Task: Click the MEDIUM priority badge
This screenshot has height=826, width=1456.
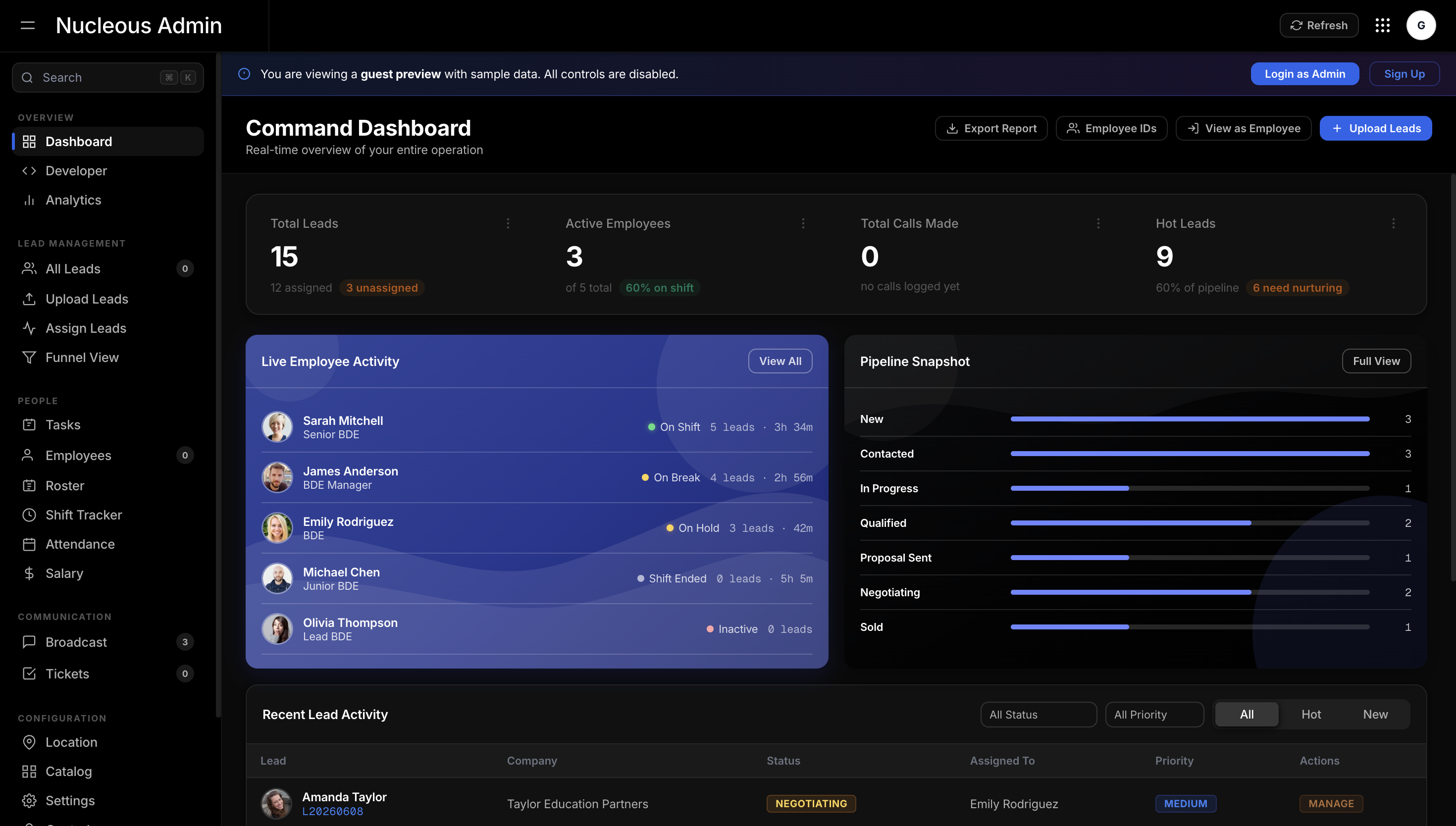Action: click(x=1186, y=804)
